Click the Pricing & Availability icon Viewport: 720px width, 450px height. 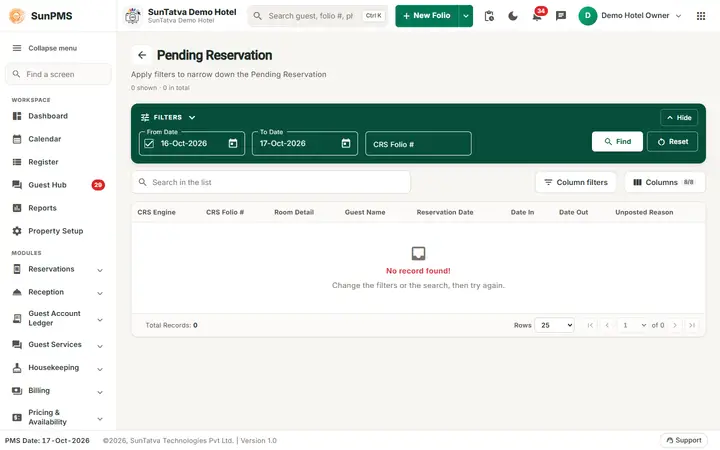[x=17, y=417]
